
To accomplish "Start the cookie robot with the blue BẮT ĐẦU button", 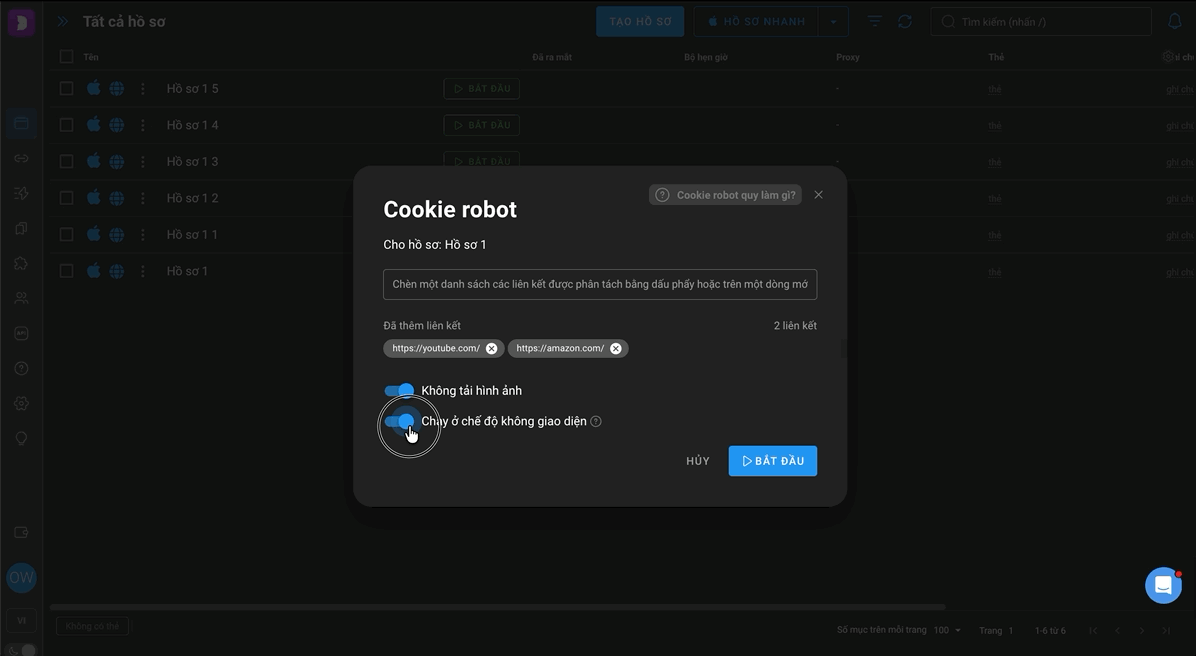I will tap(773, 461).
